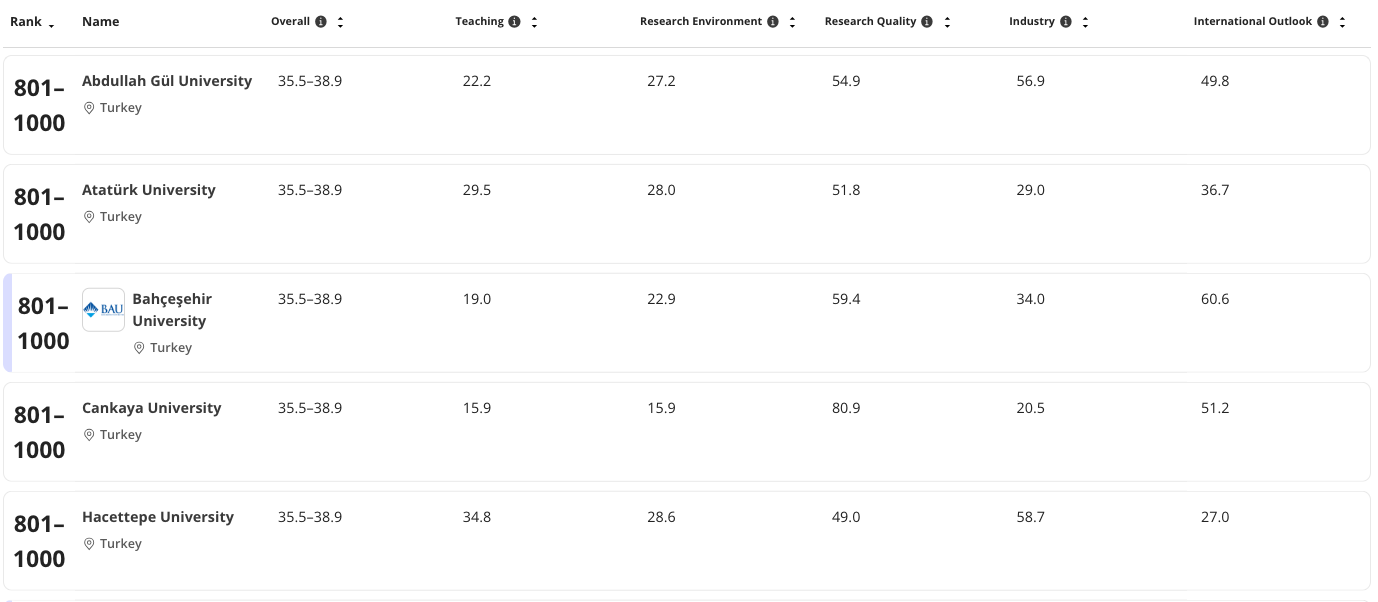Open Cankaya University profile link
This screenshot has width=1378, height=602.
(x=152, y=408)
